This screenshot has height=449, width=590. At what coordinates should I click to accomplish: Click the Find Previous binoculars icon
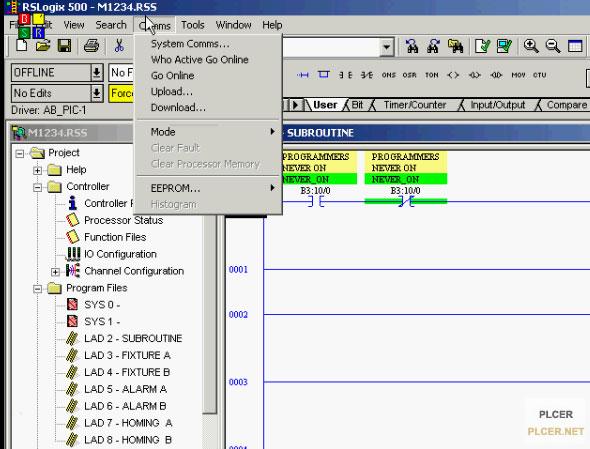[412, 46]
